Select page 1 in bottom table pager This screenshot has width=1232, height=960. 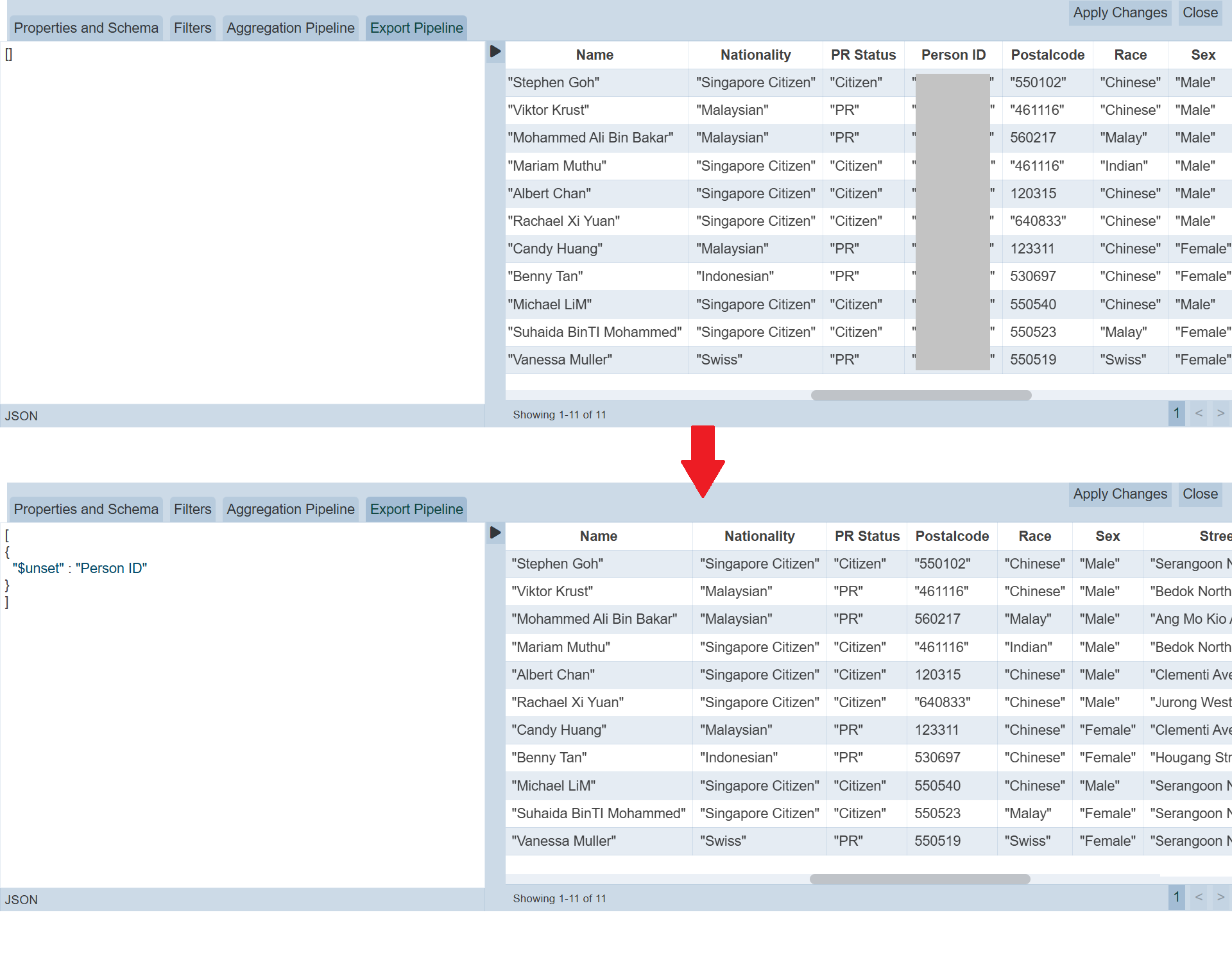(x=1176, y=897)
